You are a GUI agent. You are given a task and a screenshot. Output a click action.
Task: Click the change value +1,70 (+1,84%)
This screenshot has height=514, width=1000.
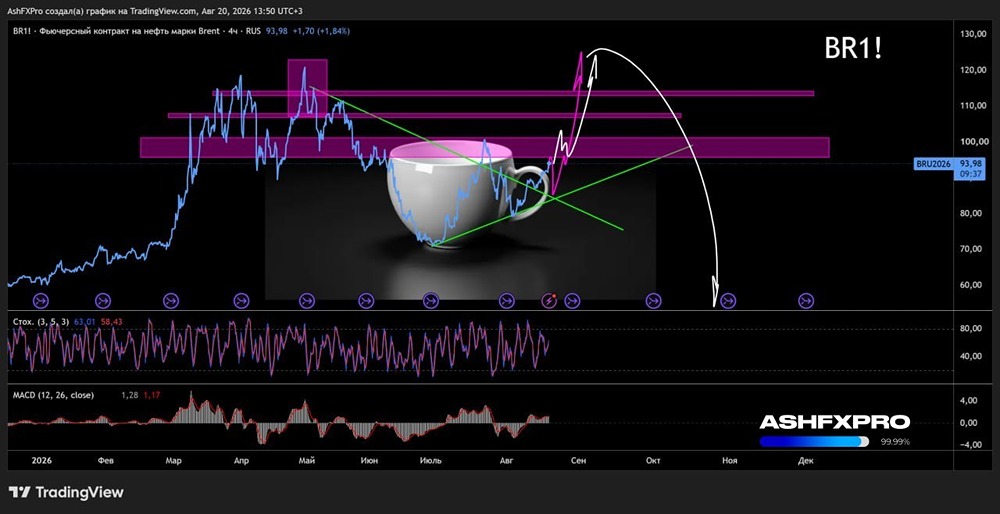click(321, 31)
